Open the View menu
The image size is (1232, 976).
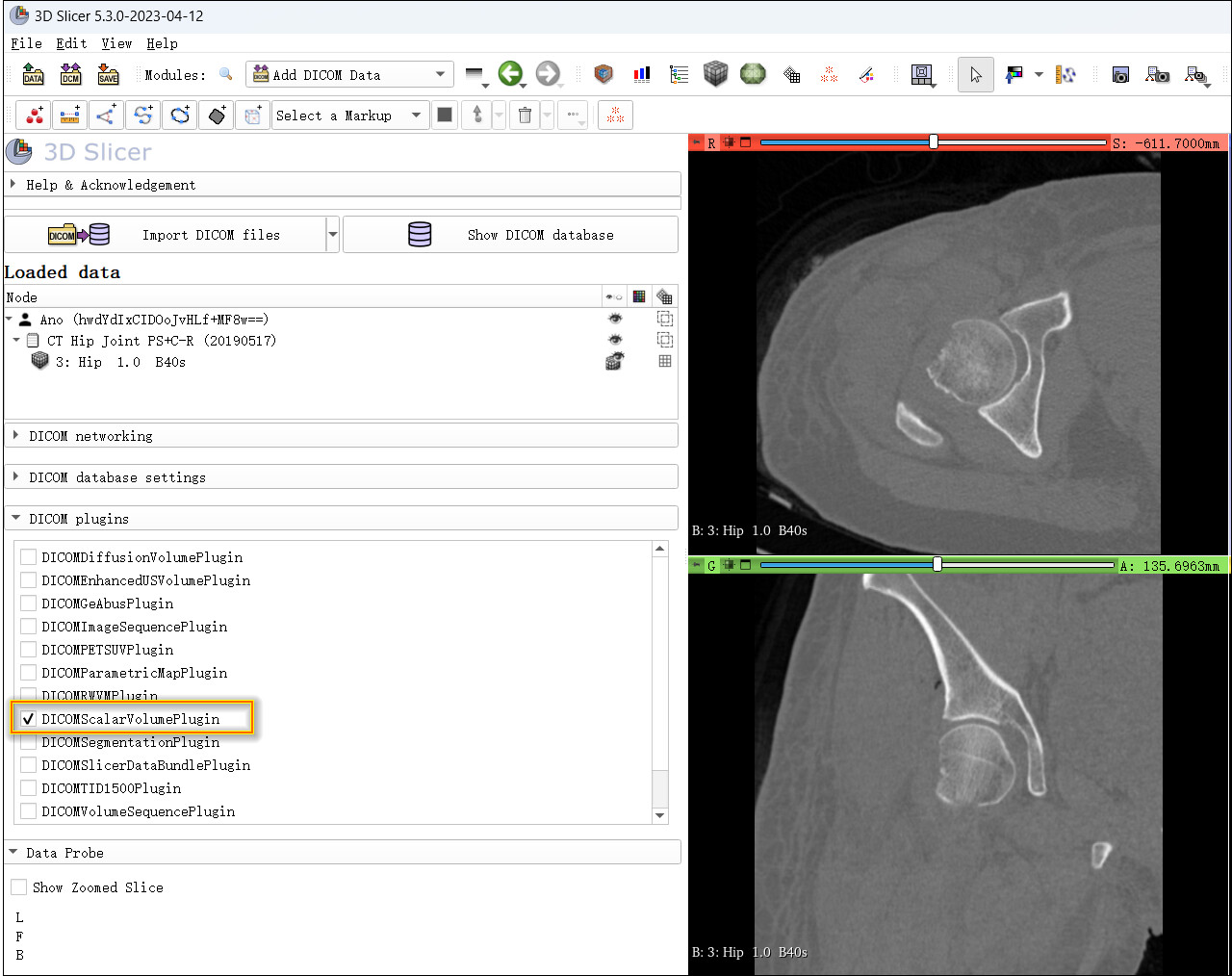click(x=116, y=43)
